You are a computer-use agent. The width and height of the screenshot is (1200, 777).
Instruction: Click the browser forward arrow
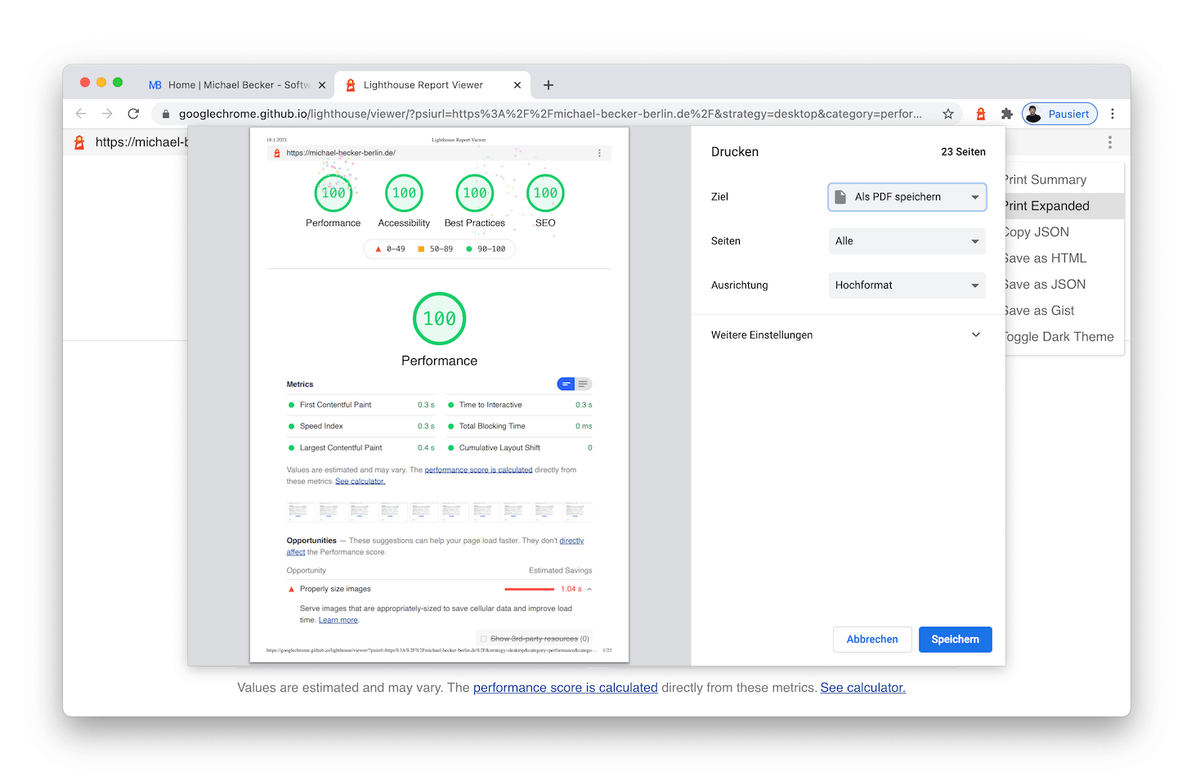(x=107, y=114)
